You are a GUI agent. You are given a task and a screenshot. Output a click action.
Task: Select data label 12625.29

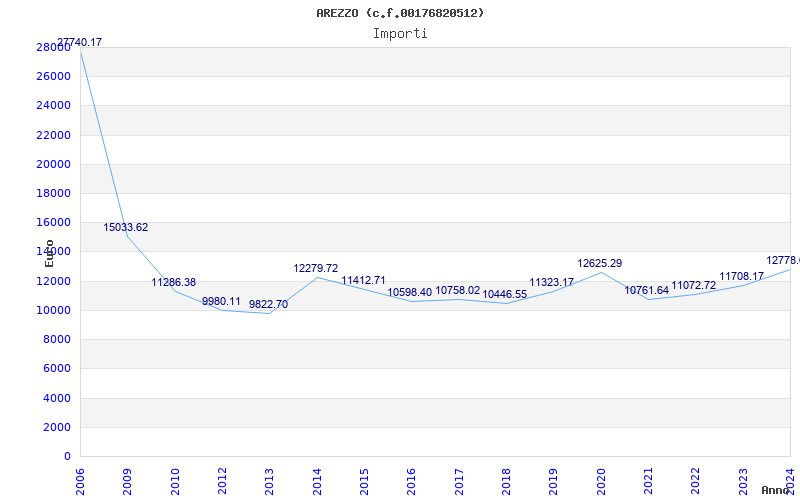(599, 264)
